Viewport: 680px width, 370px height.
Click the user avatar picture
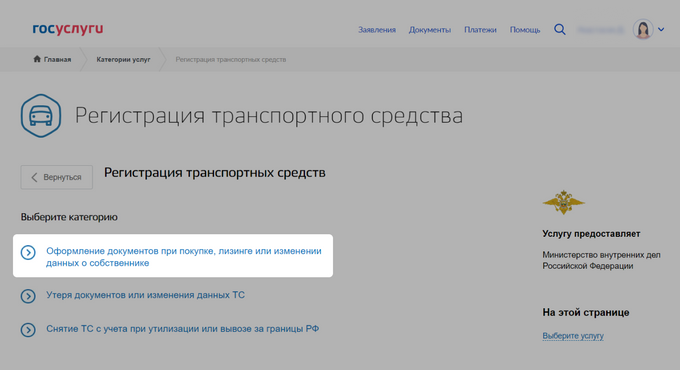tap(643, 29)
